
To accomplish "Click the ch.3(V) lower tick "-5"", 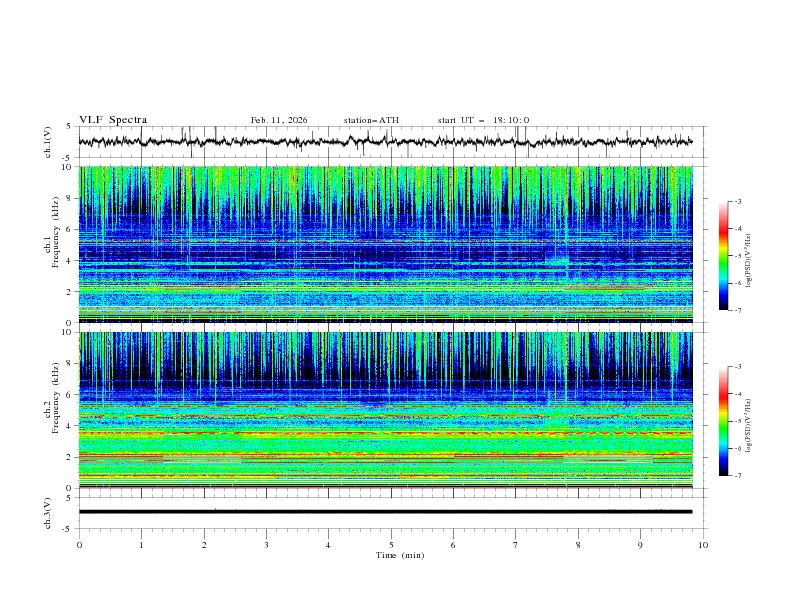I will coord(66,529).
